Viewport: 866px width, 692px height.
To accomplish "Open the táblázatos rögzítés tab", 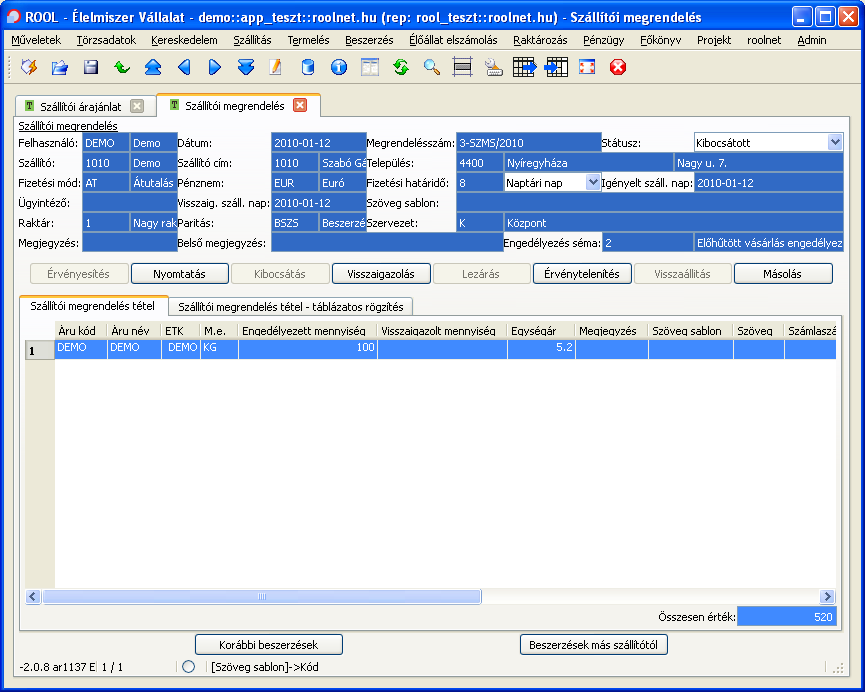I will coord(291,307).
